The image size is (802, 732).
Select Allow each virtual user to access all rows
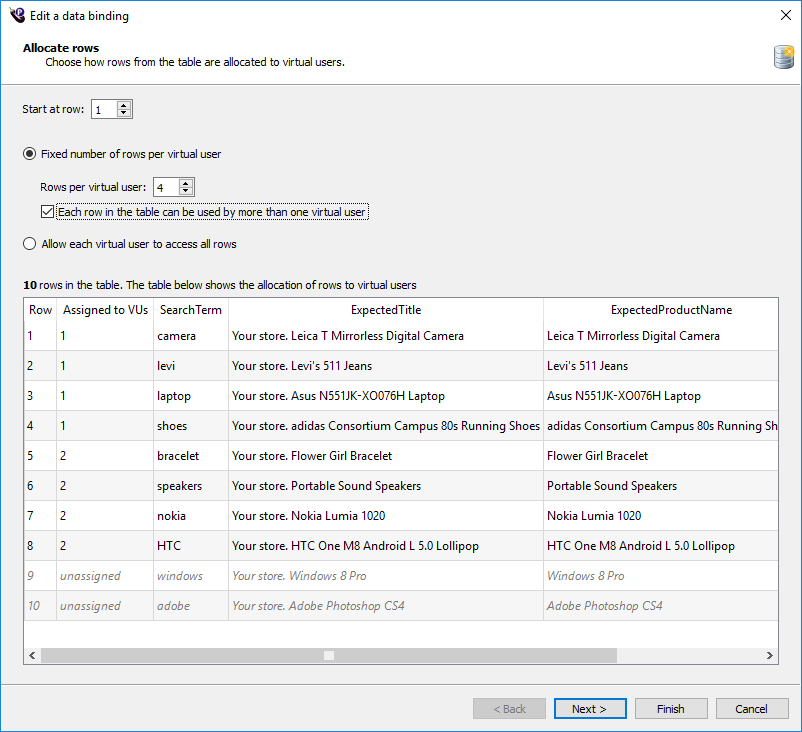pos(30,244)
